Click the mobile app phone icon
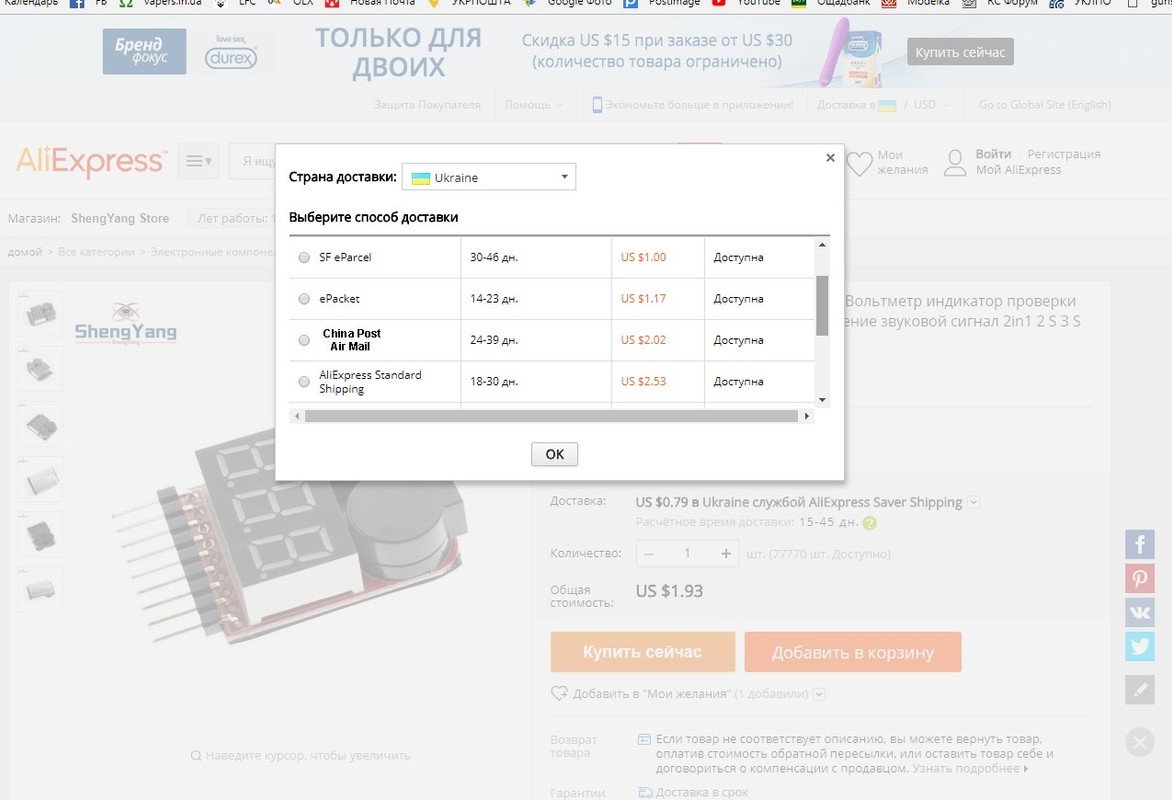This screenshot has width=1172, height=800. tap(596, 105)
